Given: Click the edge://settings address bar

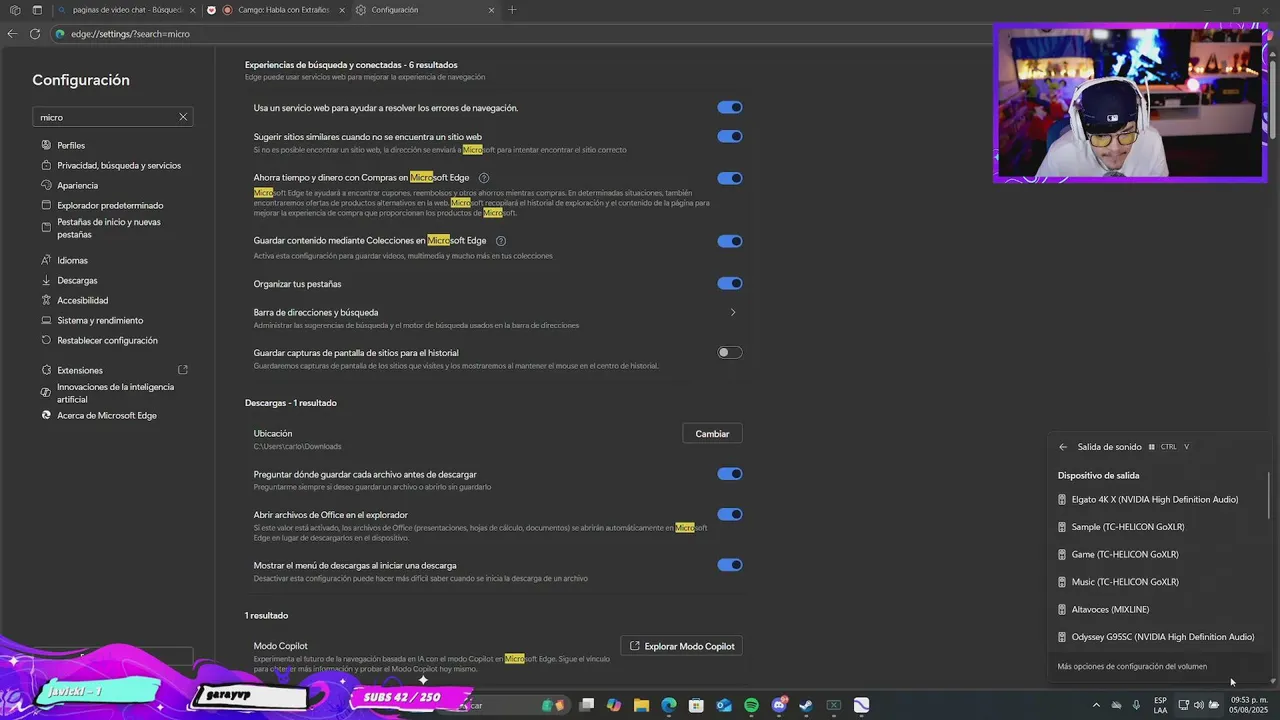Looking at the screenshot, I should click(520, 34).
